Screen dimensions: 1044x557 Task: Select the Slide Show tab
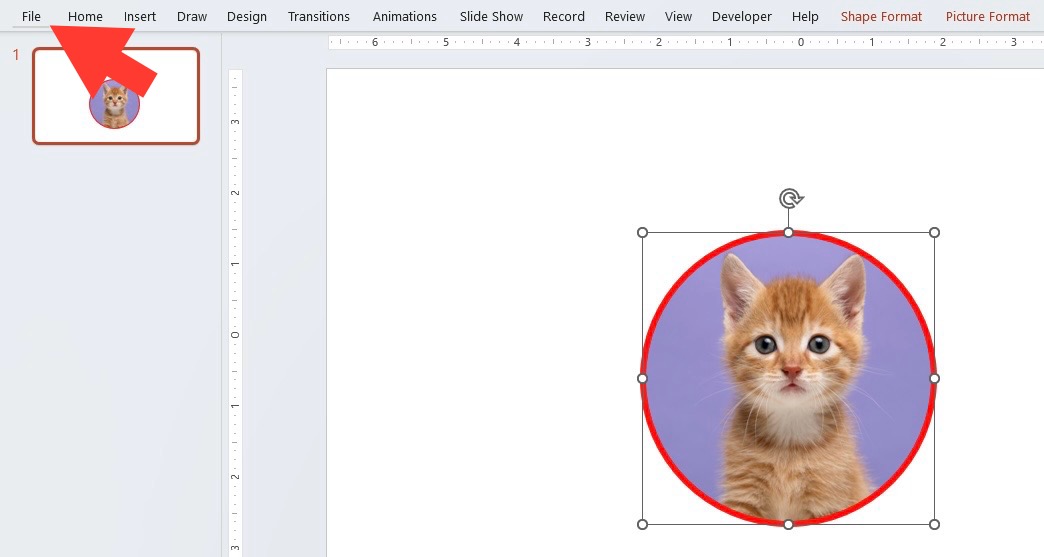(491, 17)
